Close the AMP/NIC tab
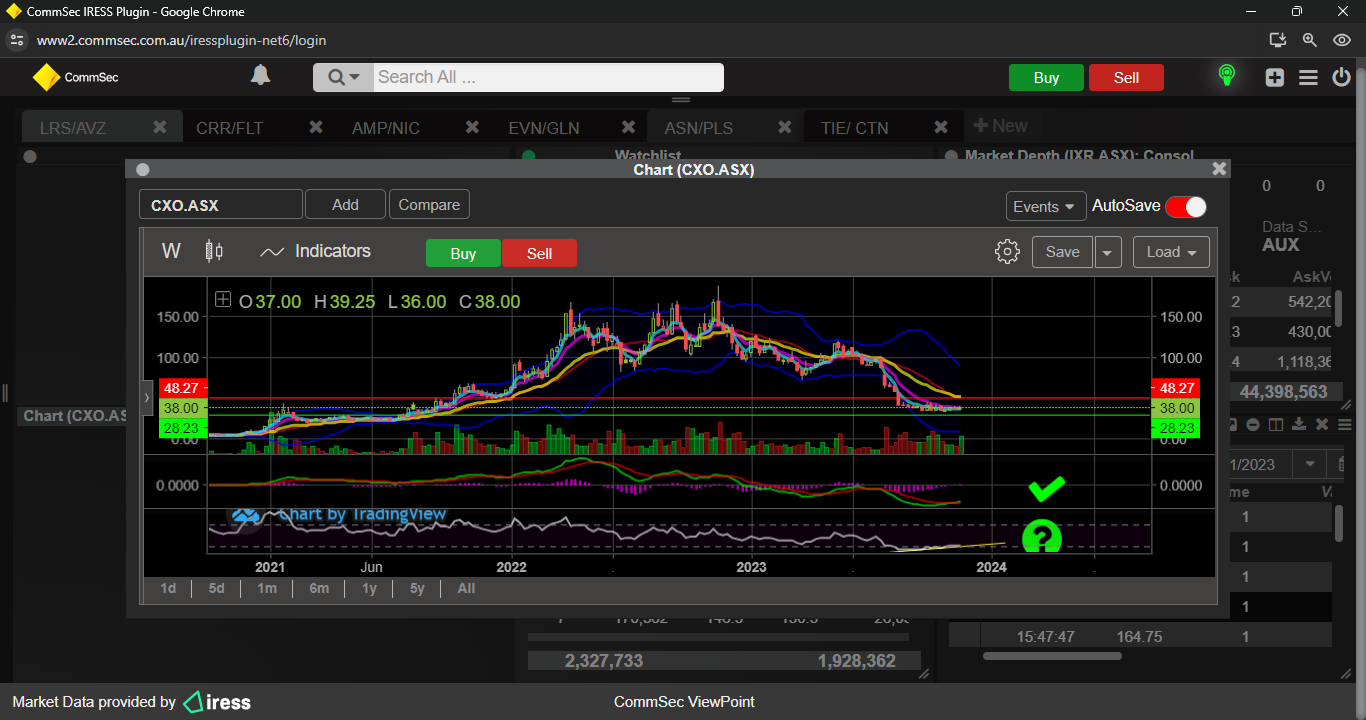This screenshot has height=720, width=1366. pyautogui.click(x=473, y=127)
